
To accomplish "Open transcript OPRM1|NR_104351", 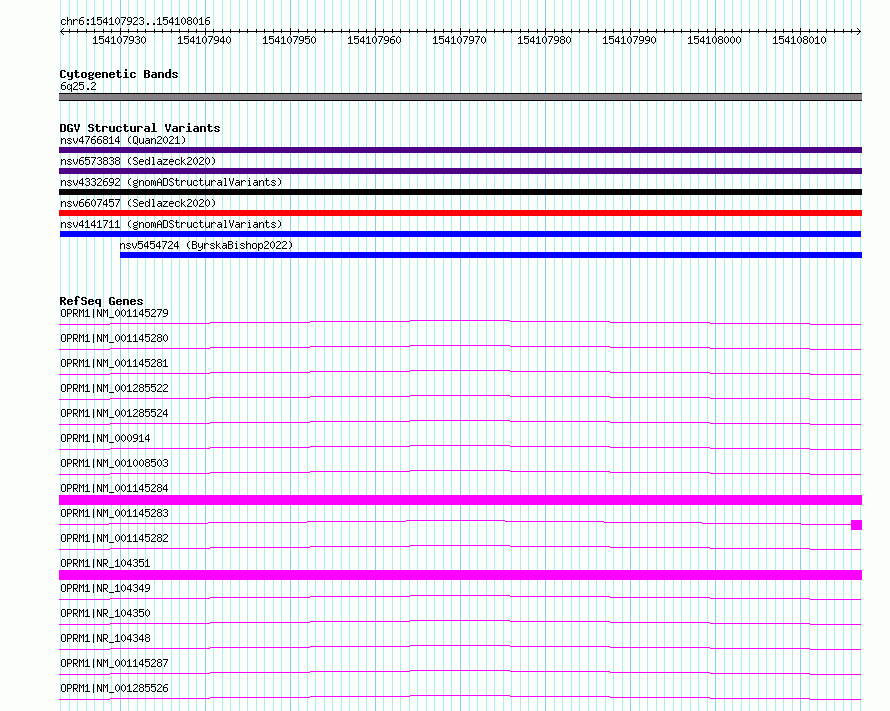I will click(105, 563).
